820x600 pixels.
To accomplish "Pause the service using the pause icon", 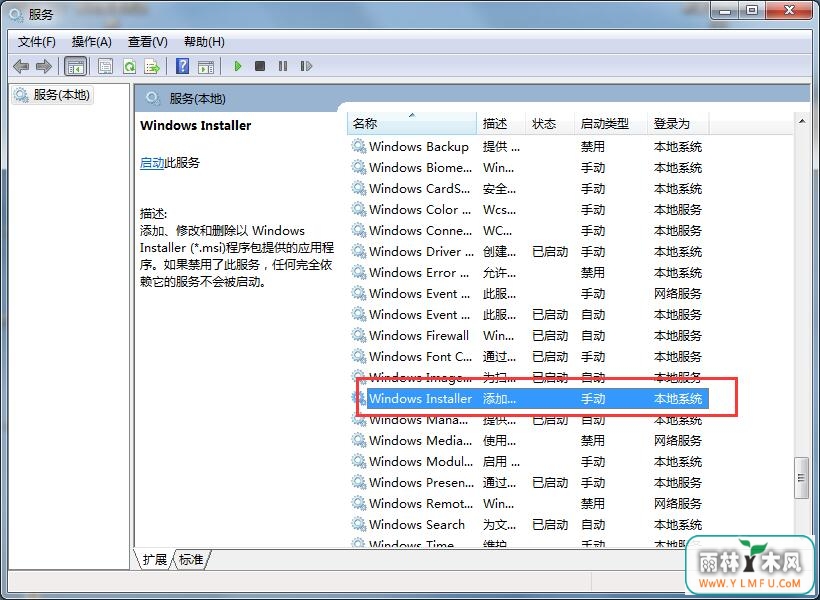I will 283,66.
